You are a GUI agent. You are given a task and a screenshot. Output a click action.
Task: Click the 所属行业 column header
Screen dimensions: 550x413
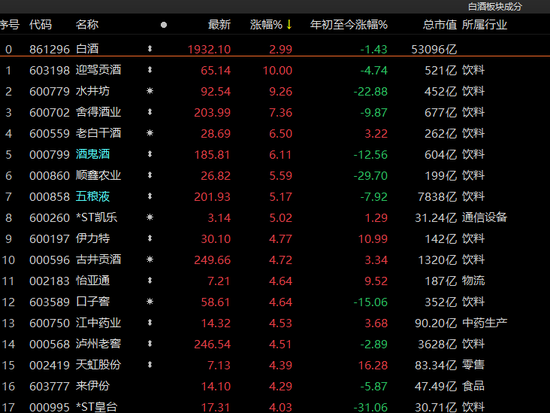pos(484,25)
